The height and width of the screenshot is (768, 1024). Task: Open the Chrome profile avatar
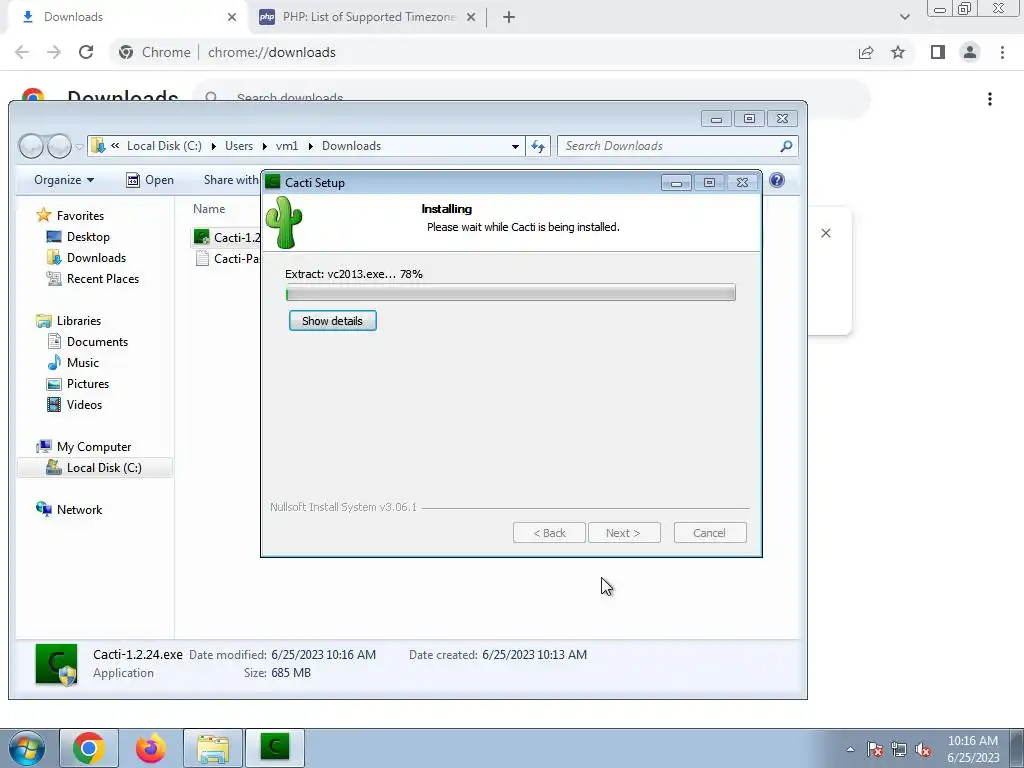pyautogui.click(x=970, y=52)
